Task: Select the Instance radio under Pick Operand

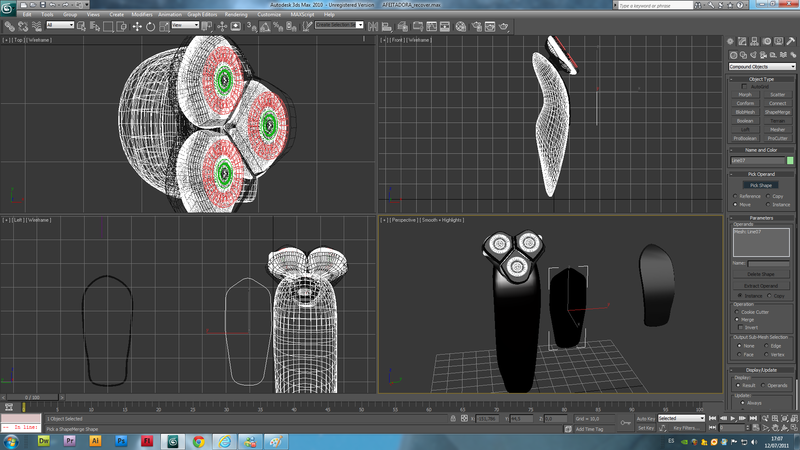Action: [768, 205]
